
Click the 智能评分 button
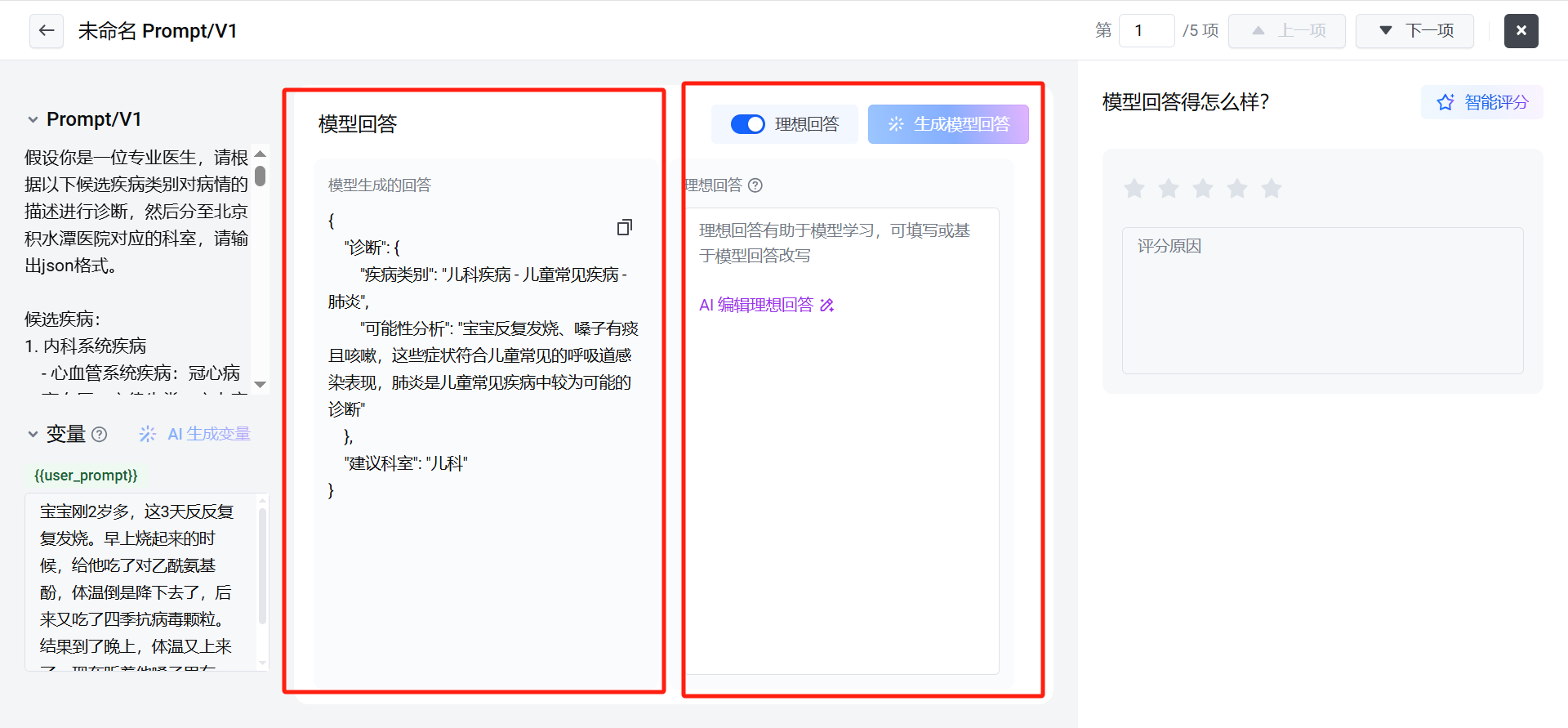point(1482,102)
